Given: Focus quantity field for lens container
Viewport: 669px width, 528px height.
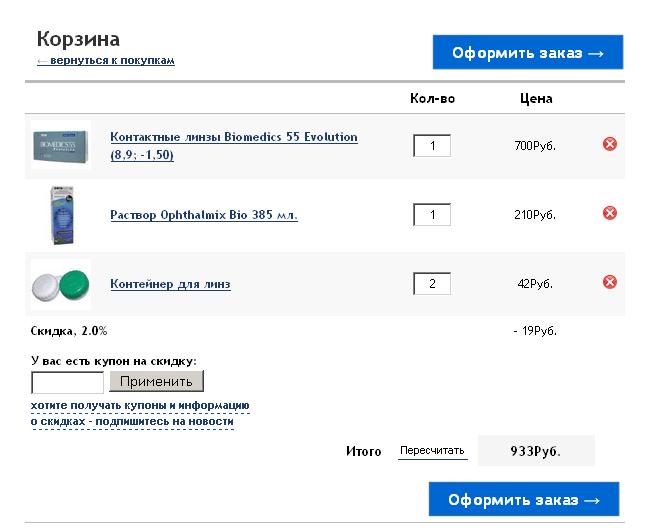Looking at the screenshot, I should 432,284.
